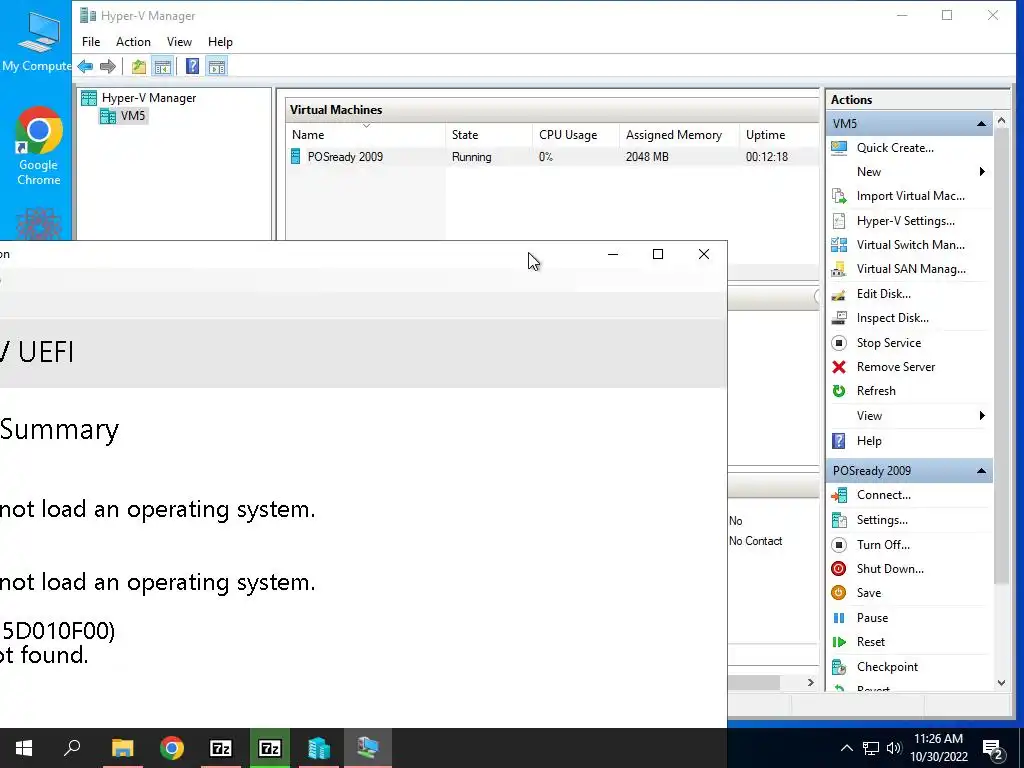Open Quick Create in Actions pane

pos(895,148)
